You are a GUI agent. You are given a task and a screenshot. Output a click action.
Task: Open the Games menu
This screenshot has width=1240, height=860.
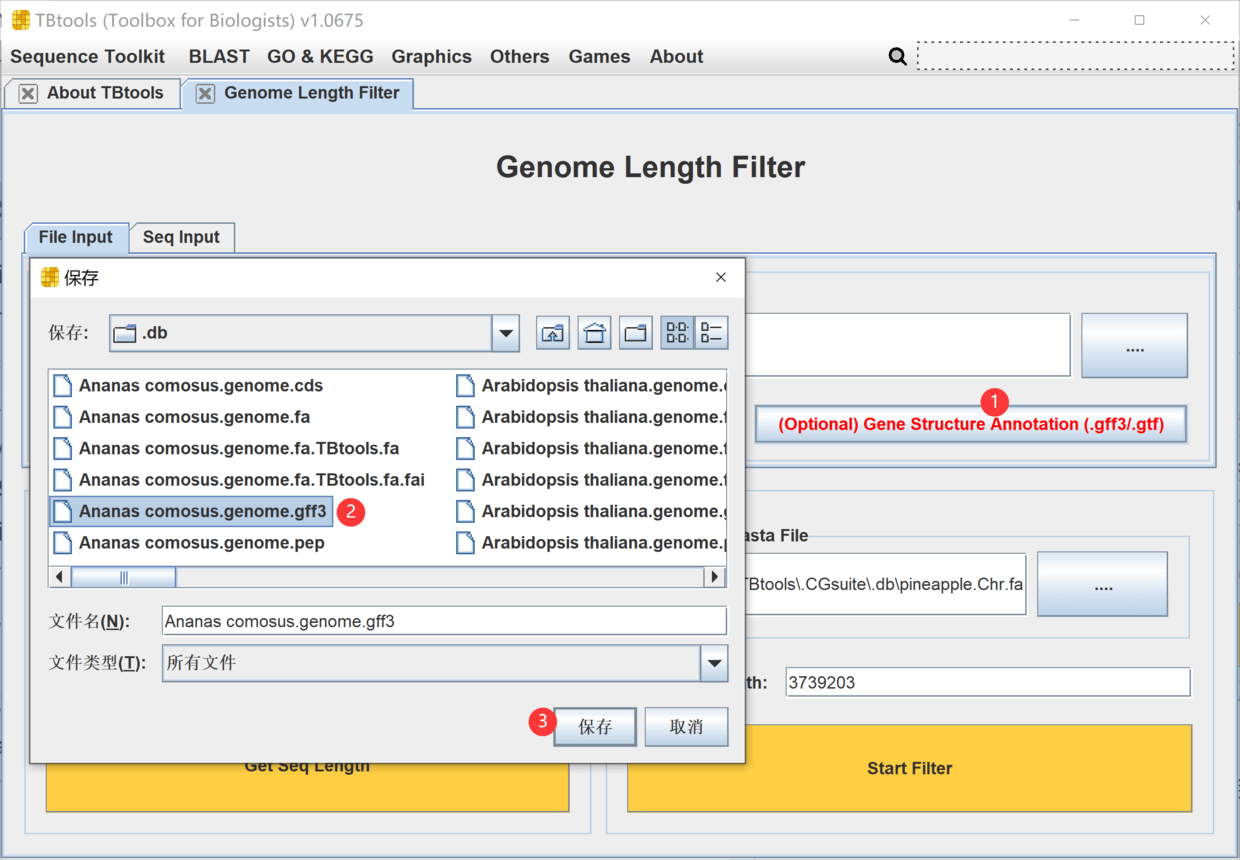tap(599, 57)
